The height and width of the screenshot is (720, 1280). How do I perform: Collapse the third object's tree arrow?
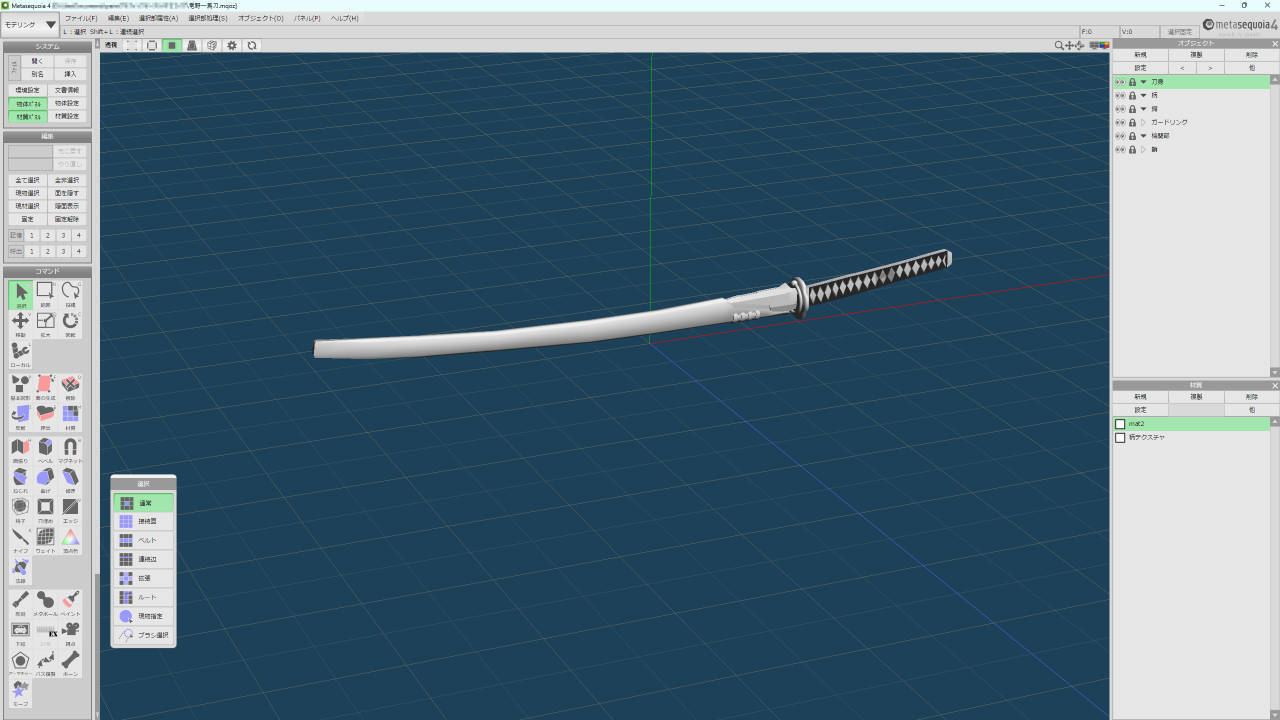1143,109
